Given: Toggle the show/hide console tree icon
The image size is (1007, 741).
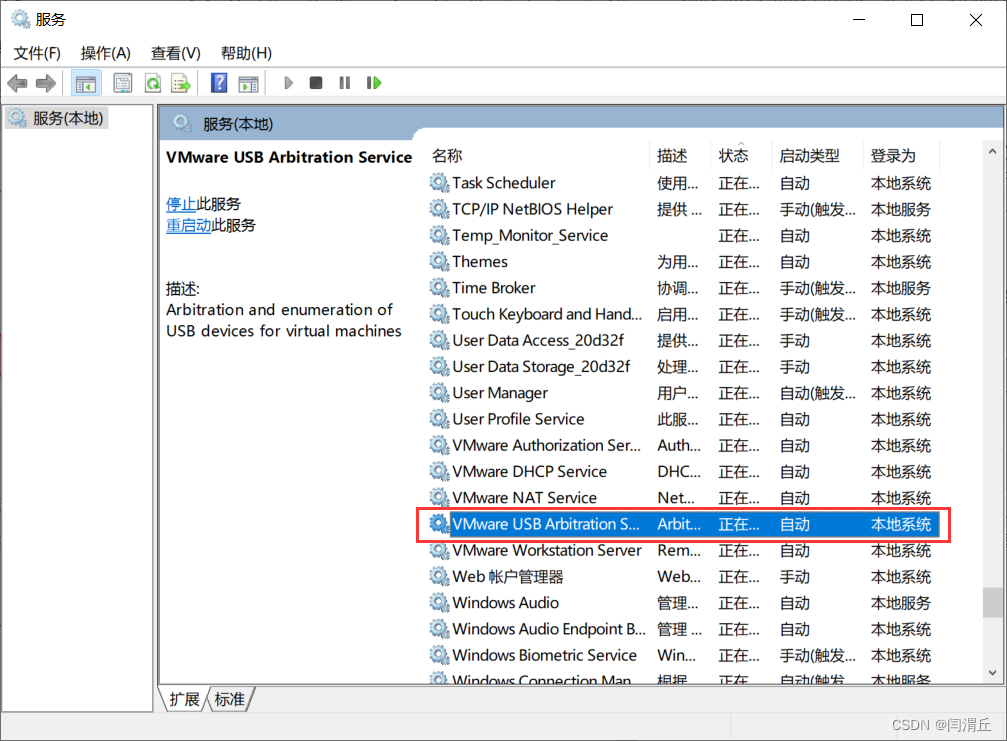Looking at the screenshot, I should tap(85, 83).
